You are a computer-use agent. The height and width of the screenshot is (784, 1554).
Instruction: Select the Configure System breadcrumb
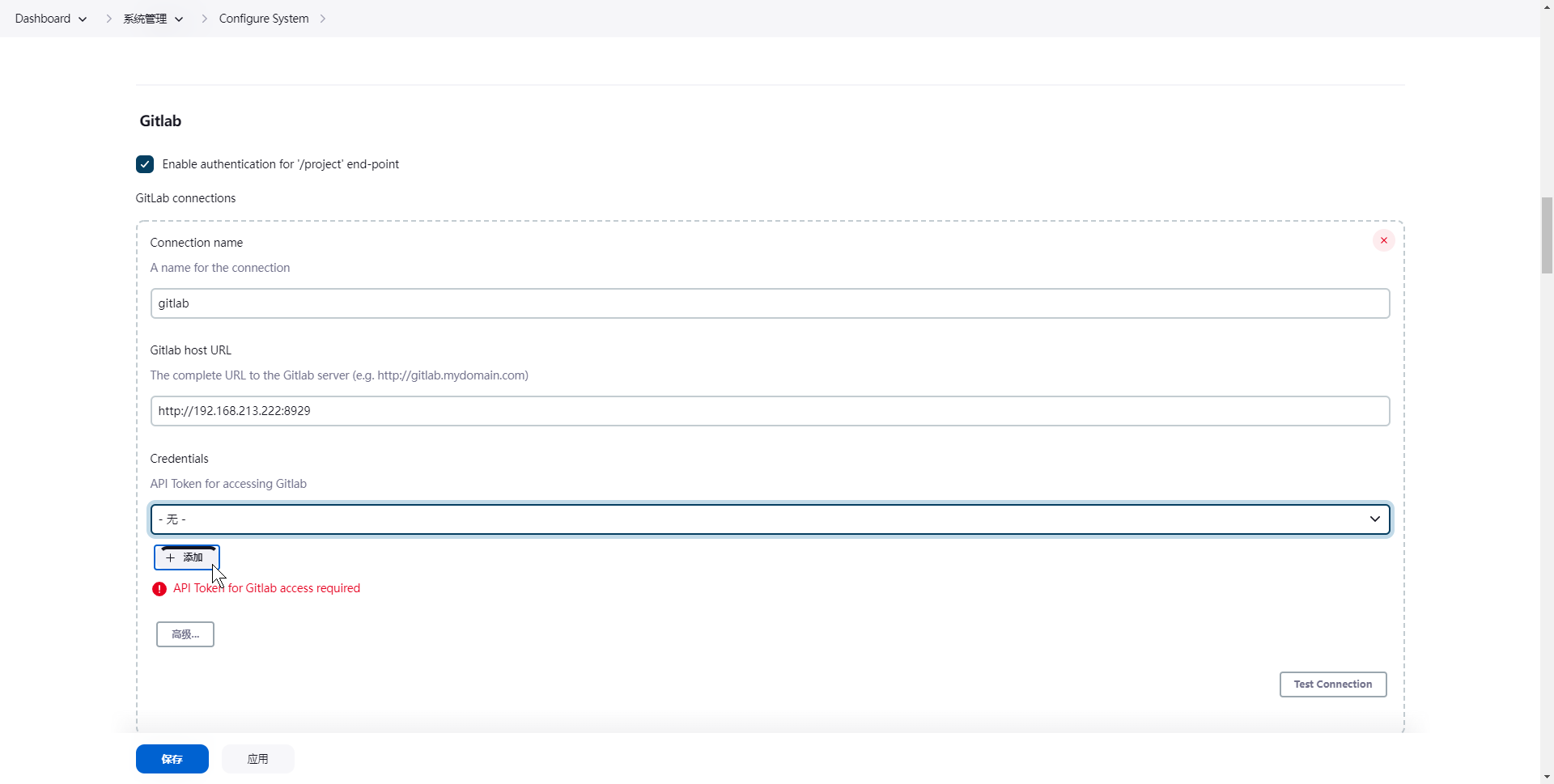[x=264, y=19]
